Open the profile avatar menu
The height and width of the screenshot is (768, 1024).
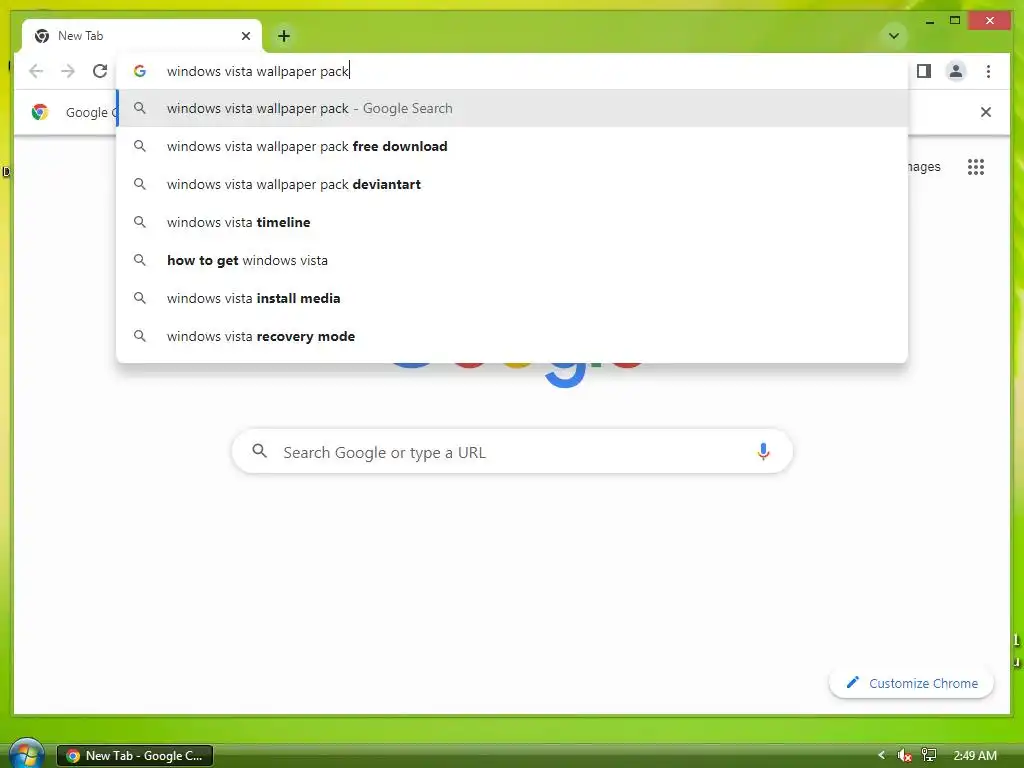point(955,71)
